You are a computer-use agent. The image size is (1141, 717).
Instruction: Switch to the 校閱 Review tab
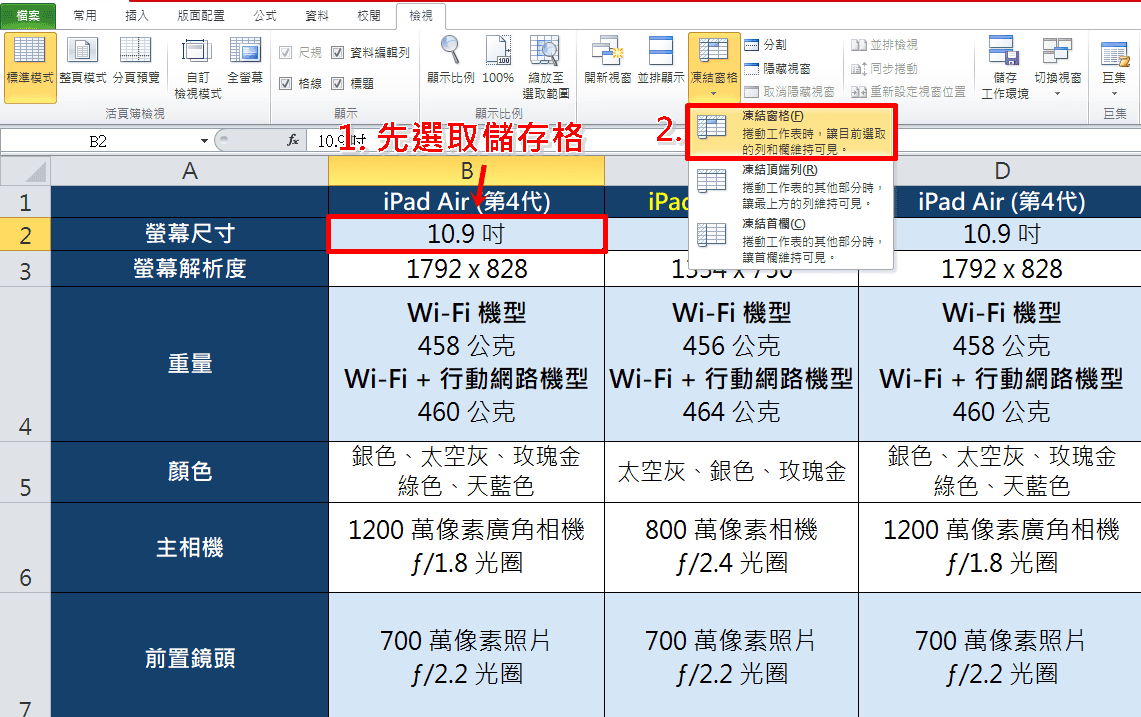pyautogui.click(x=369, y=15)
